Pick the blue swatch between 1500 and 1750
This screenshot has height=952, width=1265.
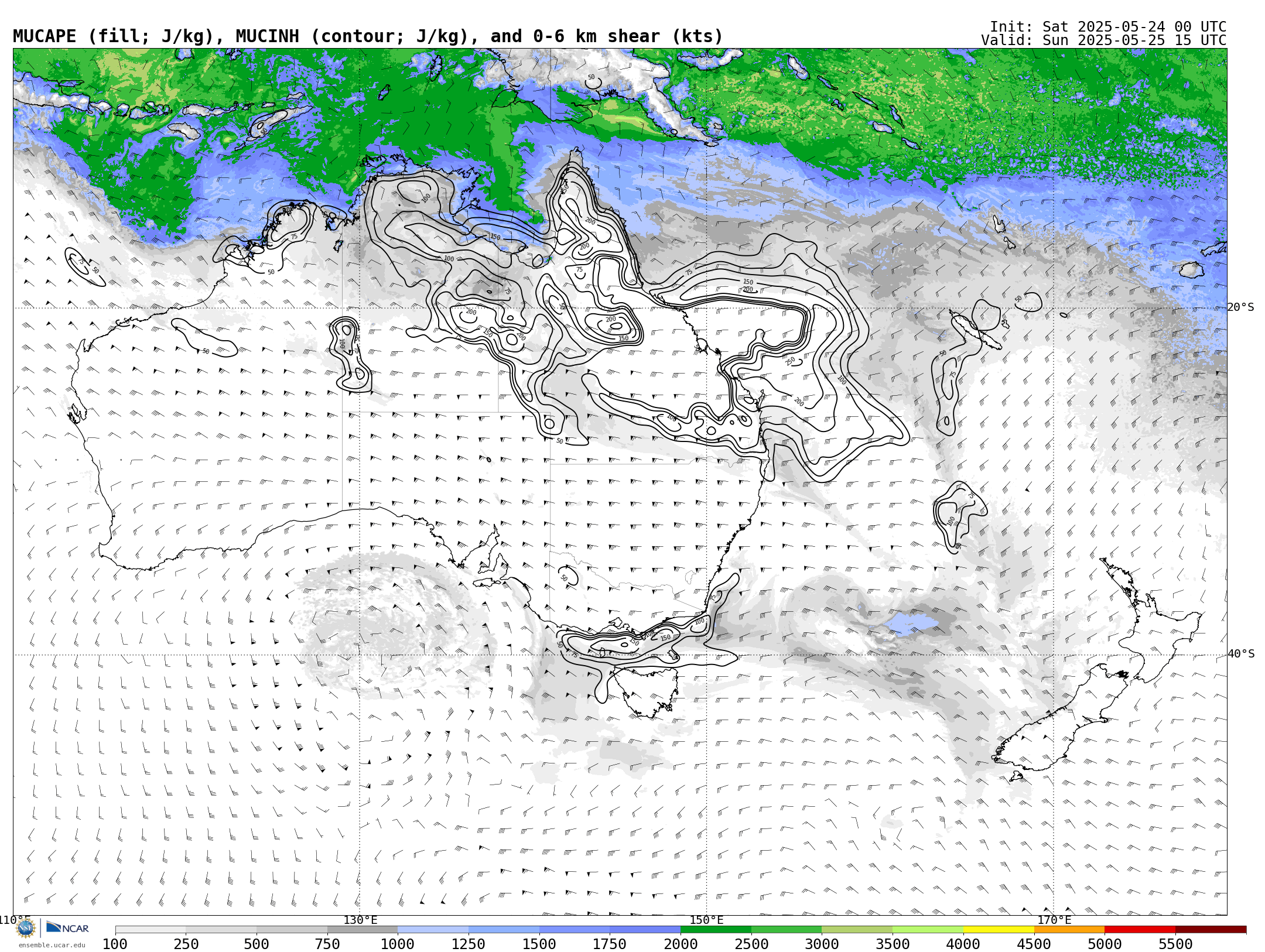(x=575, y=930)
